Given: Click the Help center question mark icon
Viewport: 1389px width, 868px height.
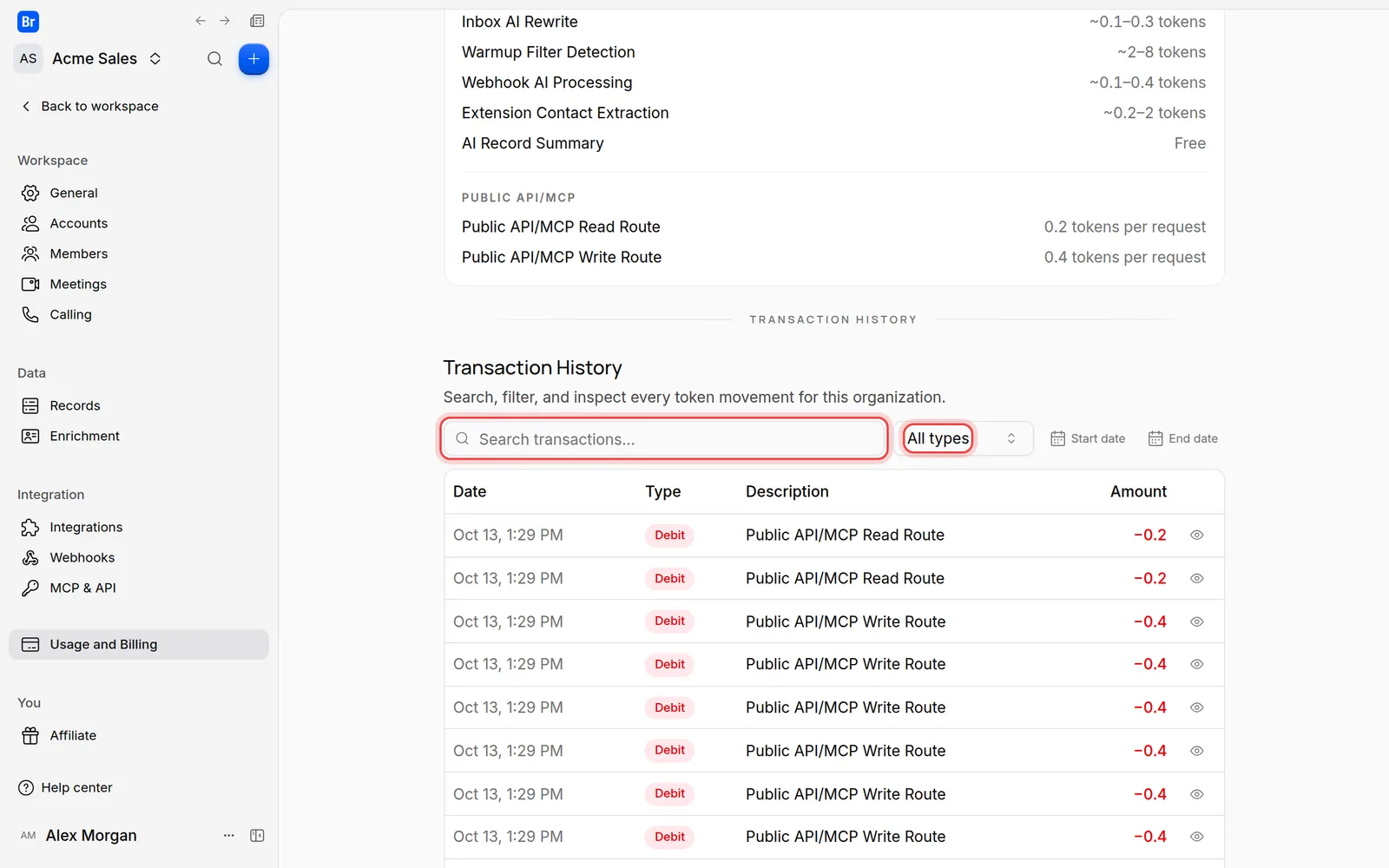Looking at the screenshot, I should (26, 787).
